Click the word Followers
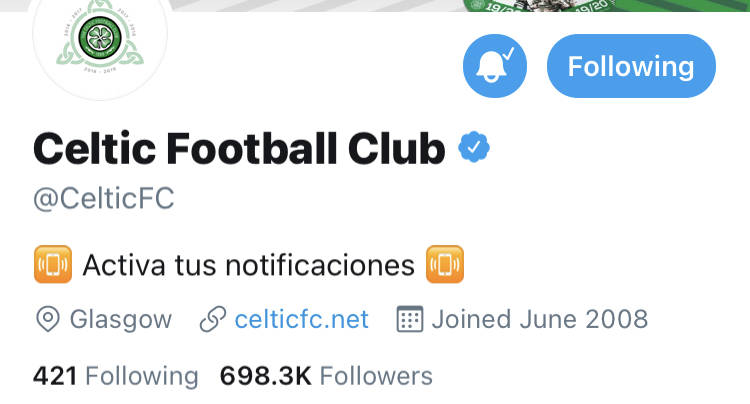The image size is (750, 404). [x=376, y=376]
